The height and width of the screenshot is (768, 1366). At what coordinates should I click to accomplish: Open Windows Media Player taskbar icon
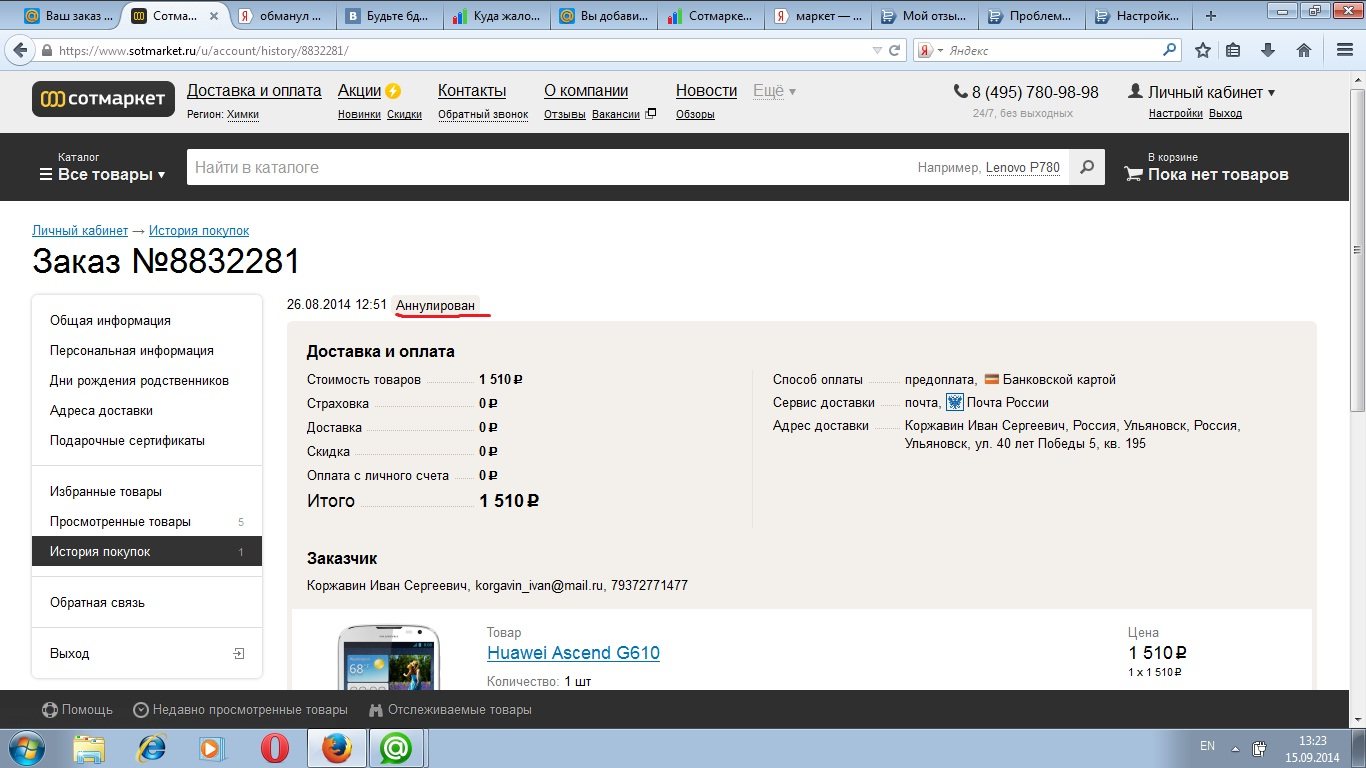[211, 748]
